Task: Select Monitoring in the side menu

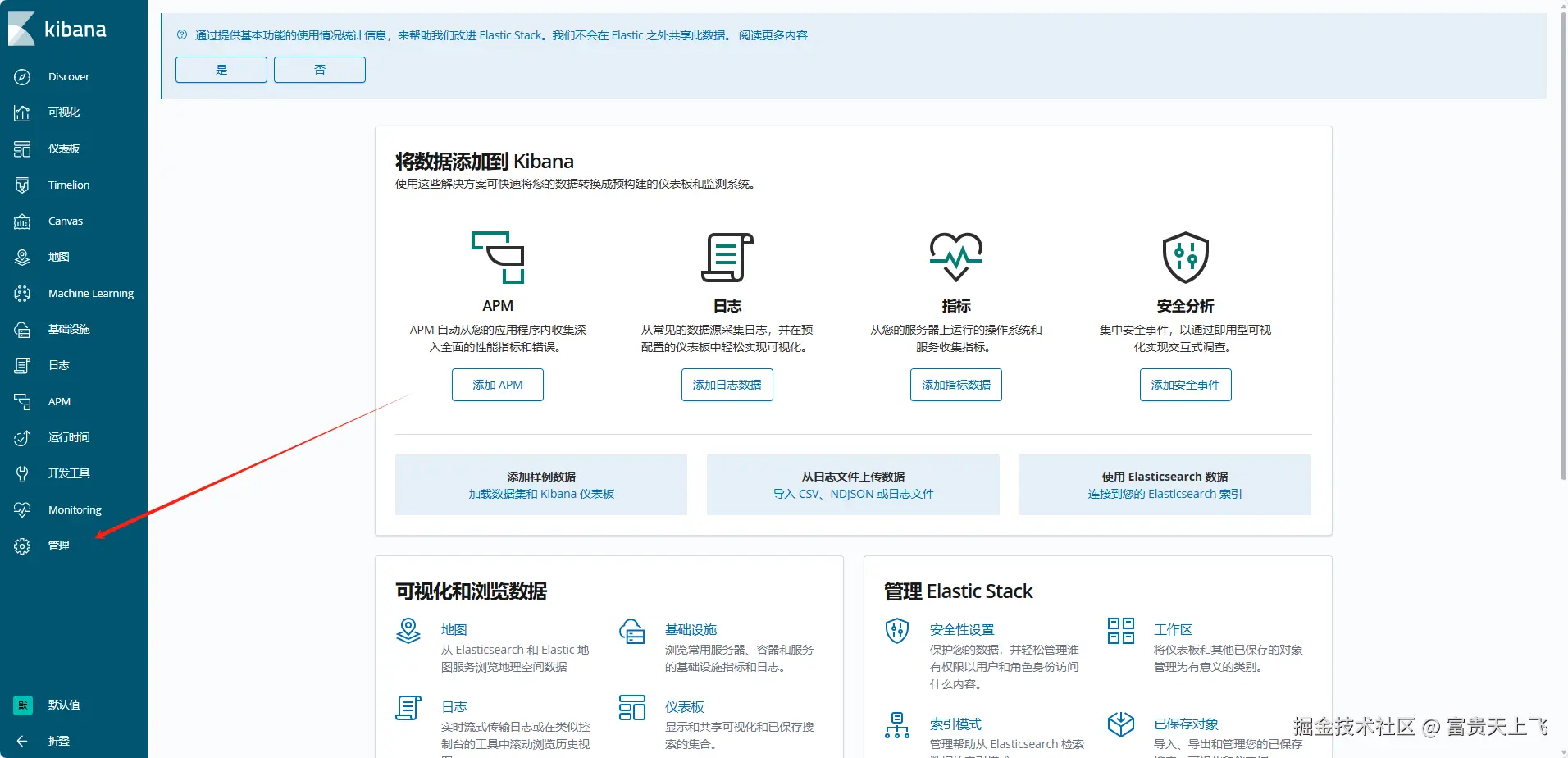Action: pyautogui.click(x=75, y=510)
